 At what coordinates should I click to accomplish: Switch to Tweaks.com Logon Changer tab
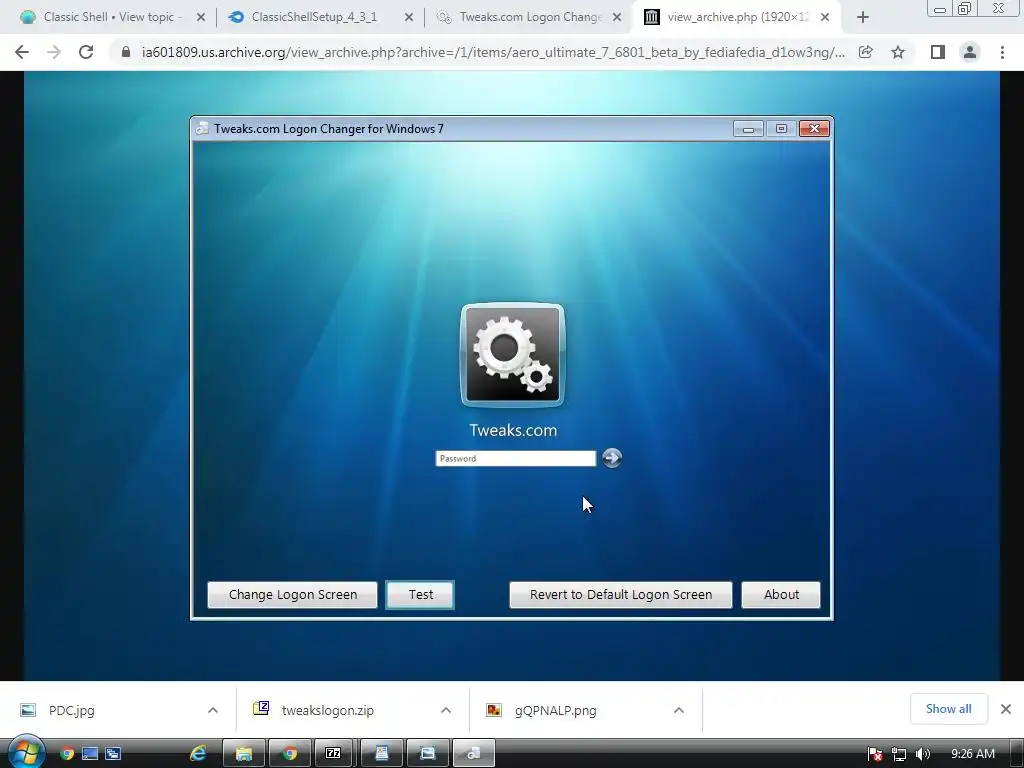[530, 17]
